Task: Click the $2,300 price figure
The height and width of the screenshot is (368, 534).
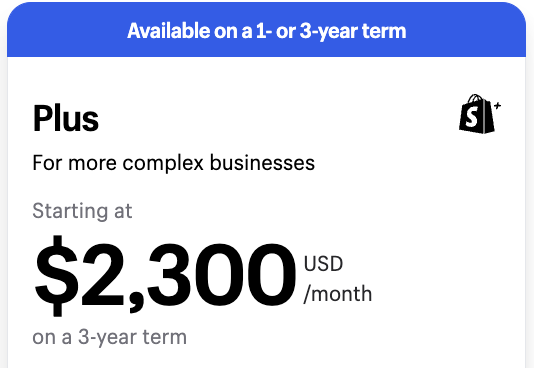Action: [165, 276]
